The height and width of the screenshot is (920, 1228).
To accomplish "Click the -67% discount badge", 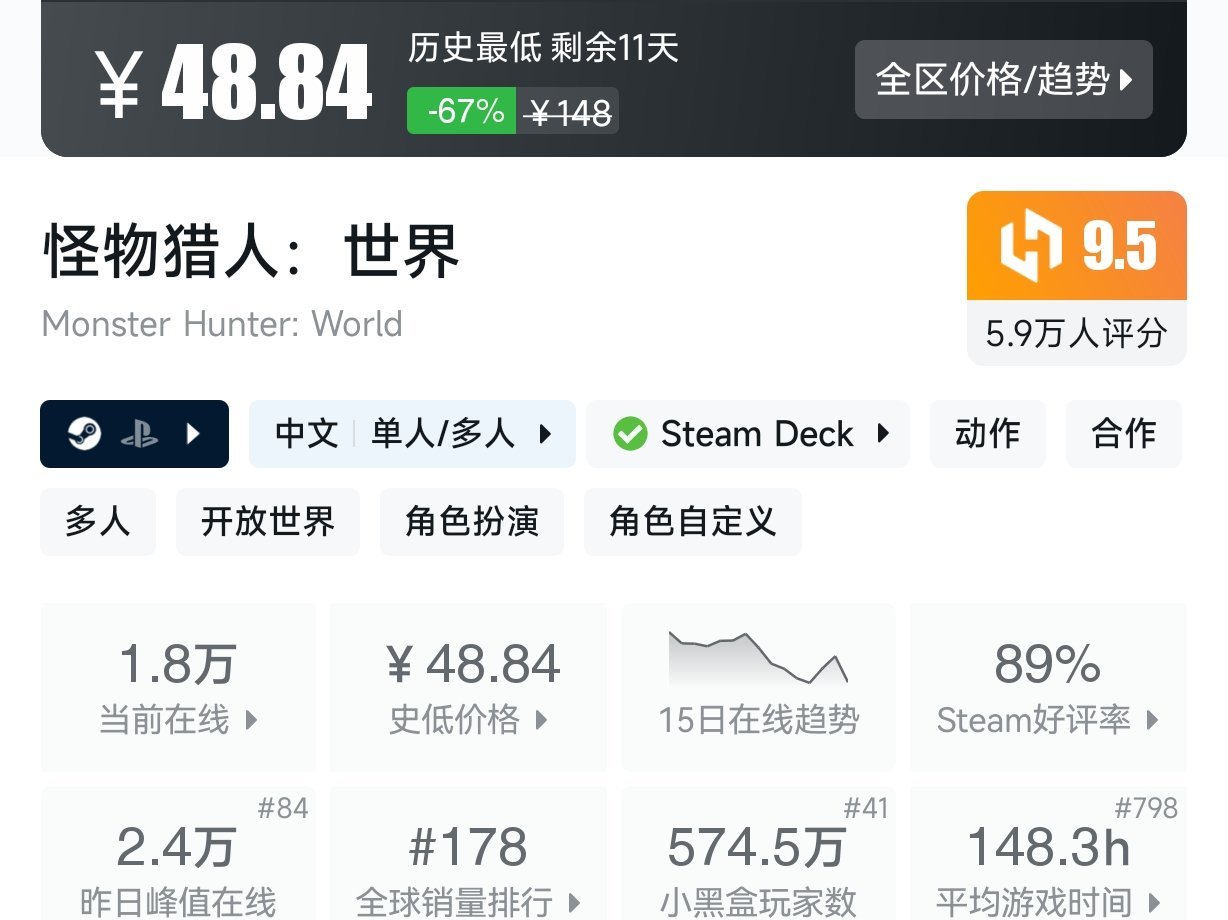I will tap(462, 111).
